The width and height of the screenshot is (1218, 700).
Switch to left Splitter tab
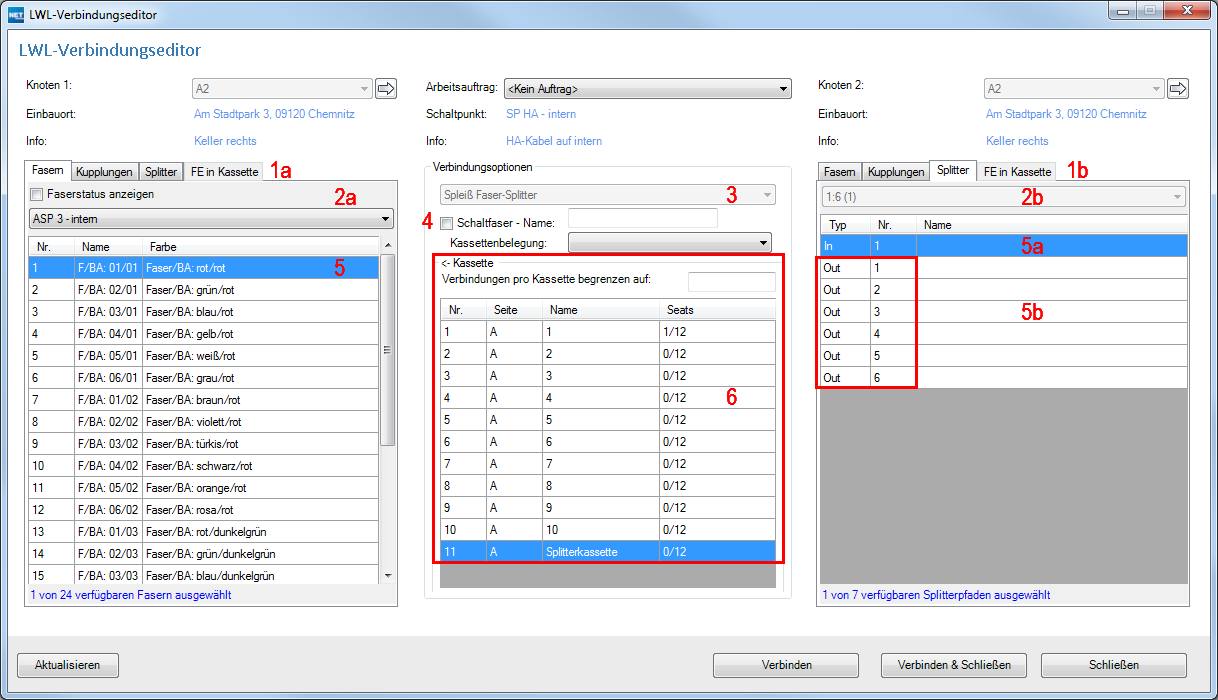159,172
